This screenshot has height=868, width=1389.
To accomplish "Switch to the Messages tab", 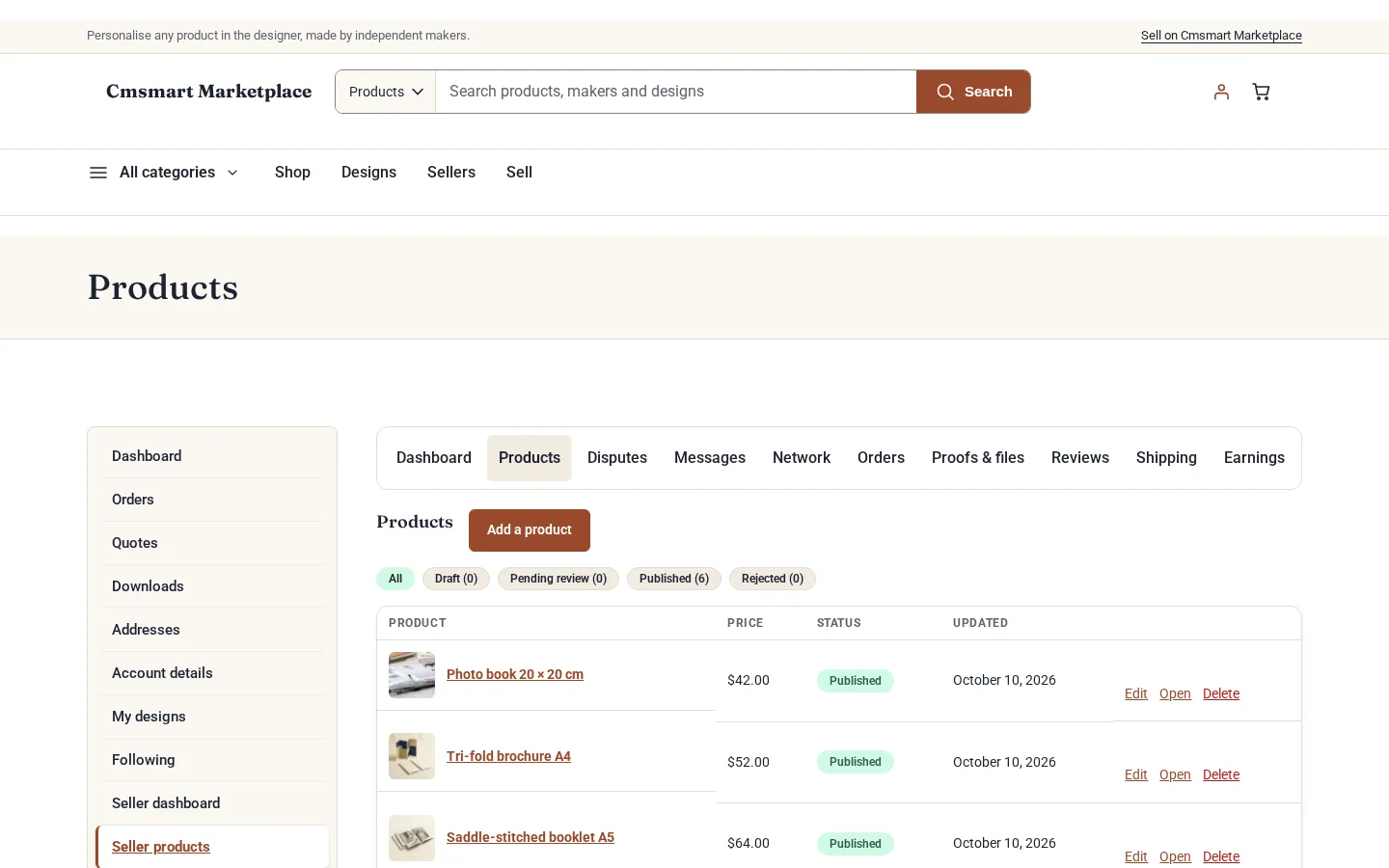I will coord(710,458).
